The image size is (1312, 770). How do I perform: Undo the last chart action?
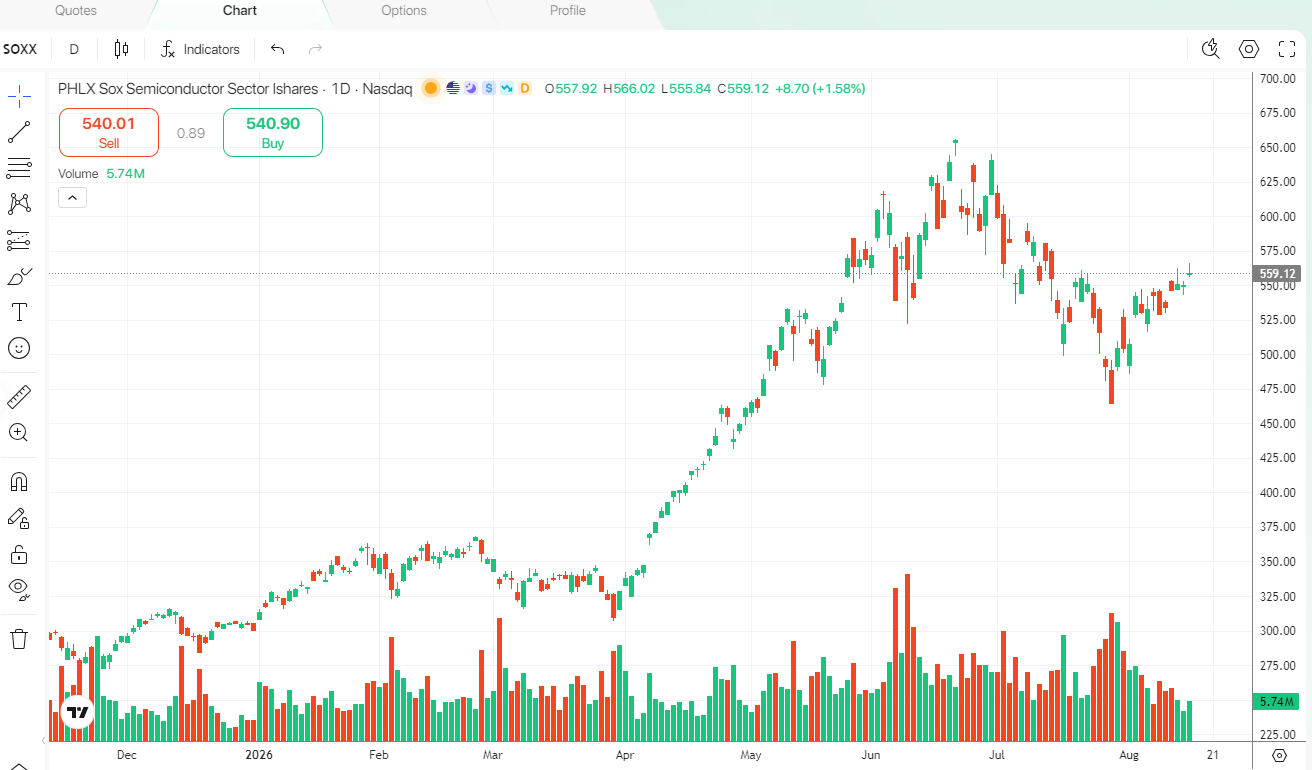[x=278, y=49]
